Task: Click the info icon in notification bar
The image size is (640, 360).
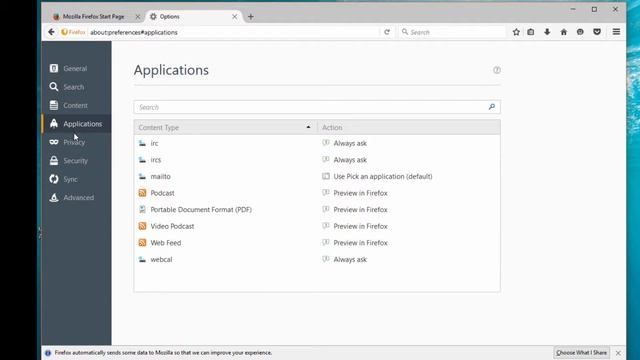Action: click(48, 353)
